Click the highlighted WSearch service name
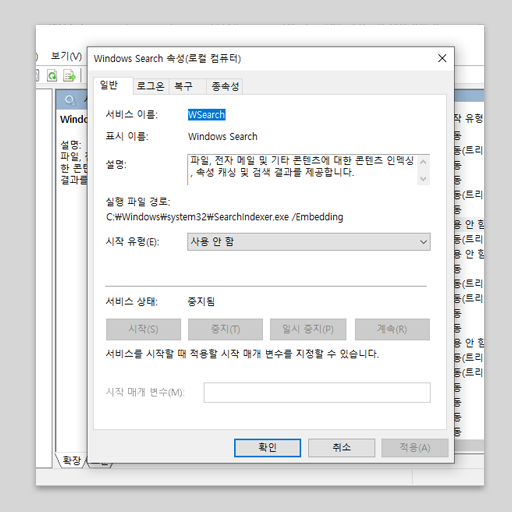Viewport: 512px width, 512px height. (x=207, y=115)
